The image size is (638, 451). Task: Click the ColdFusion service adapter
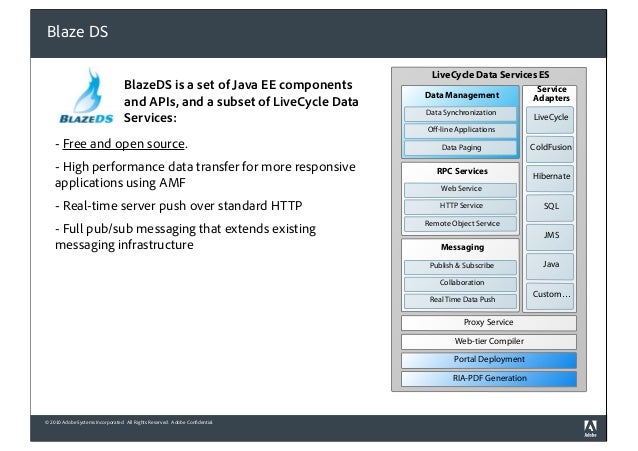point(550,149)
